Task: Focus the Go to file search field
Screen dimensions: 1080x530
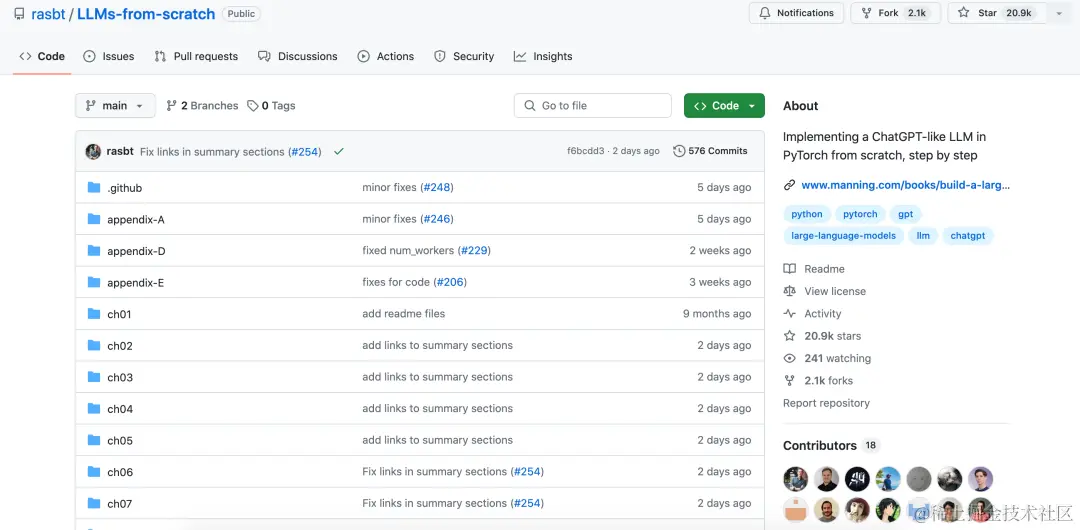Action: 592,105
